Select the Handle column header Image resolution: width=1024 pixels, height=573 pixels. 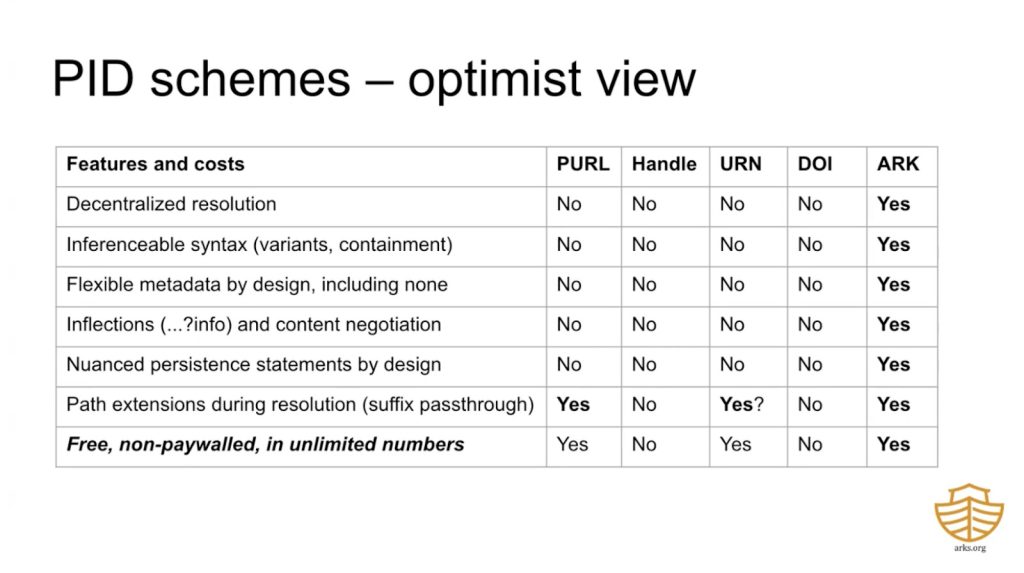pos(664,164)
